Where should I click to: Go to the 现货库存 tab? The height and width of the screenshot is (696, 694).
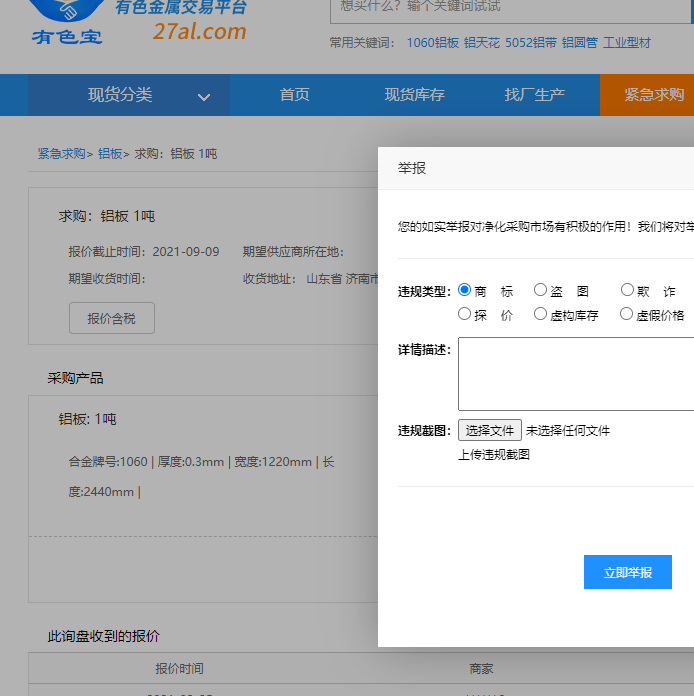pos(414,95)
